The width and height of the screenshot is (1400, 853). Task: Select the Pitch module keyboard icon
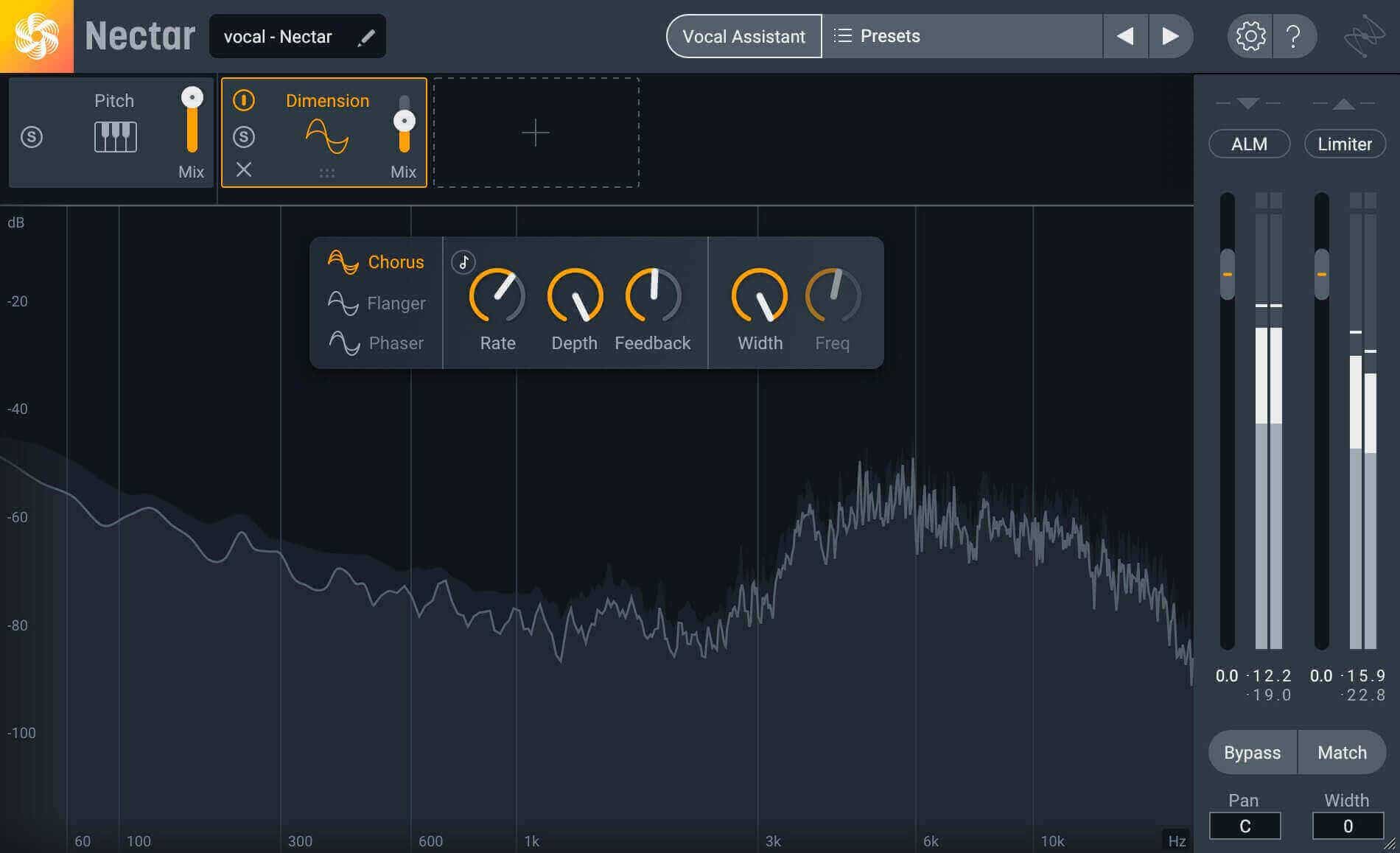(x=116, y=137)
